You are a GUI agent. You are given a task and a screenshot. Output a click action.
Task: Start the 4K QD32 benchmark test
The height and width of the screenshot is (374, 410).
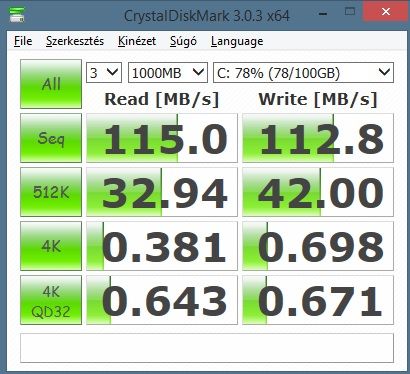point(51,300)
